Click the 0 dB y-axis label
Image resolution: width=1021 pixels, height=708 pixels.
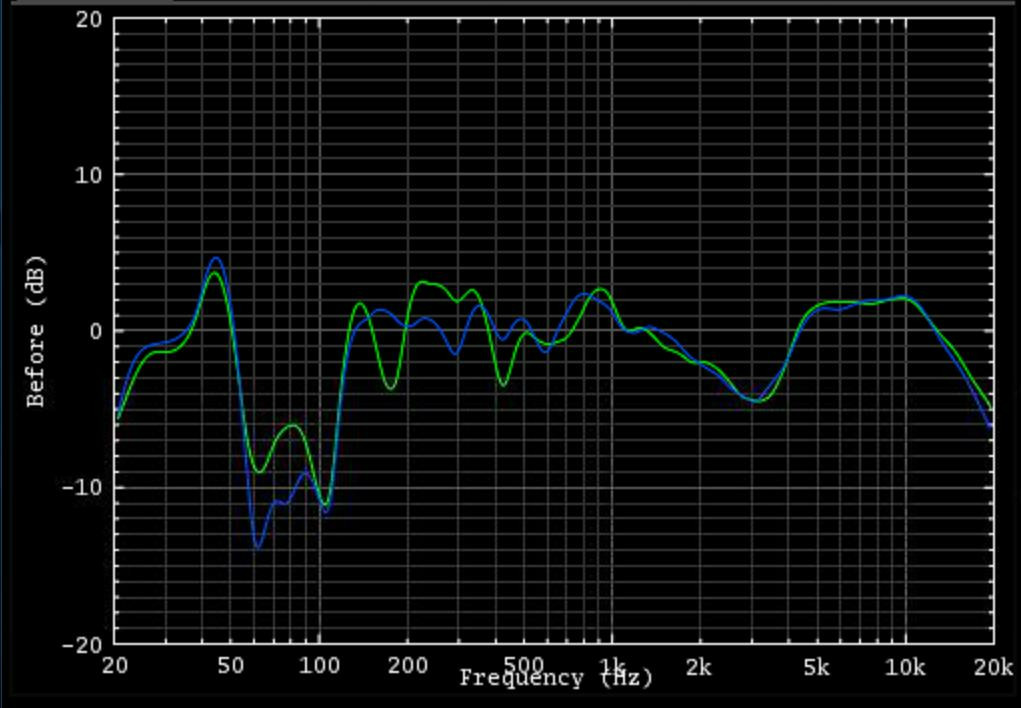pos(96,331)
